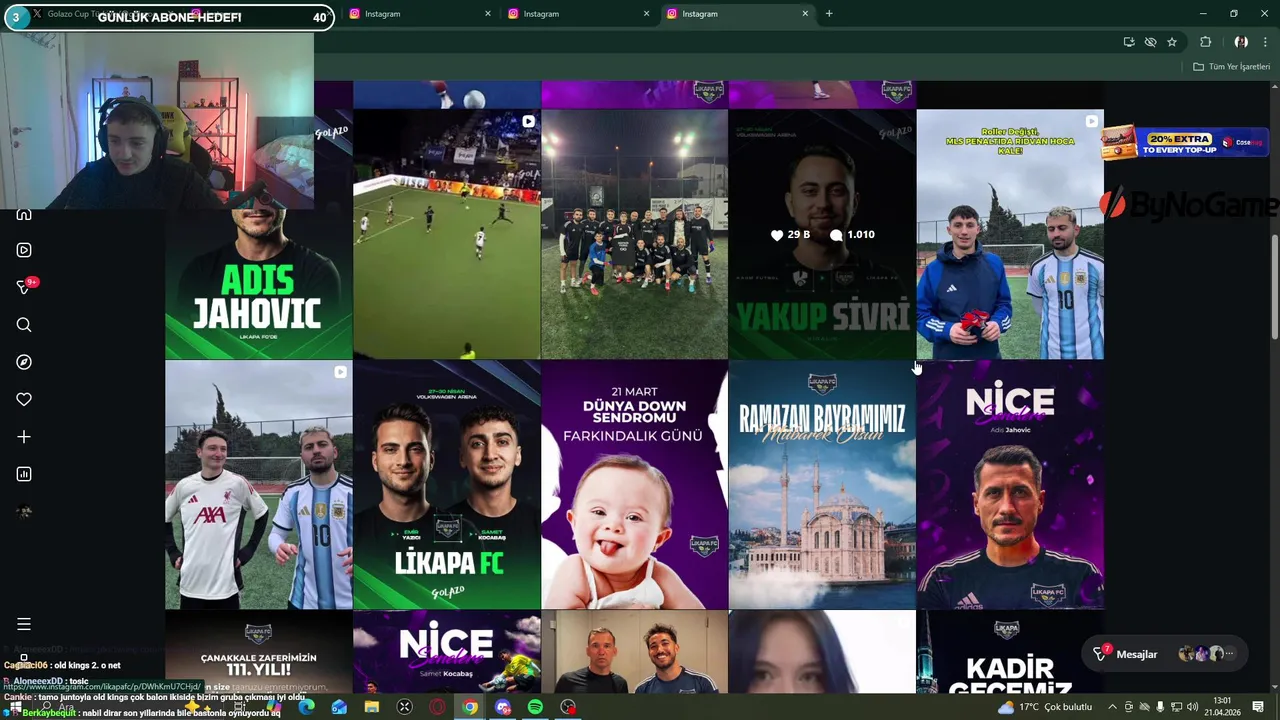Screen dimensions: 1280x720
Task: Open the Çanakkale Zaferimizin 111. Yılı post
Action: click(x=259, y=652)
